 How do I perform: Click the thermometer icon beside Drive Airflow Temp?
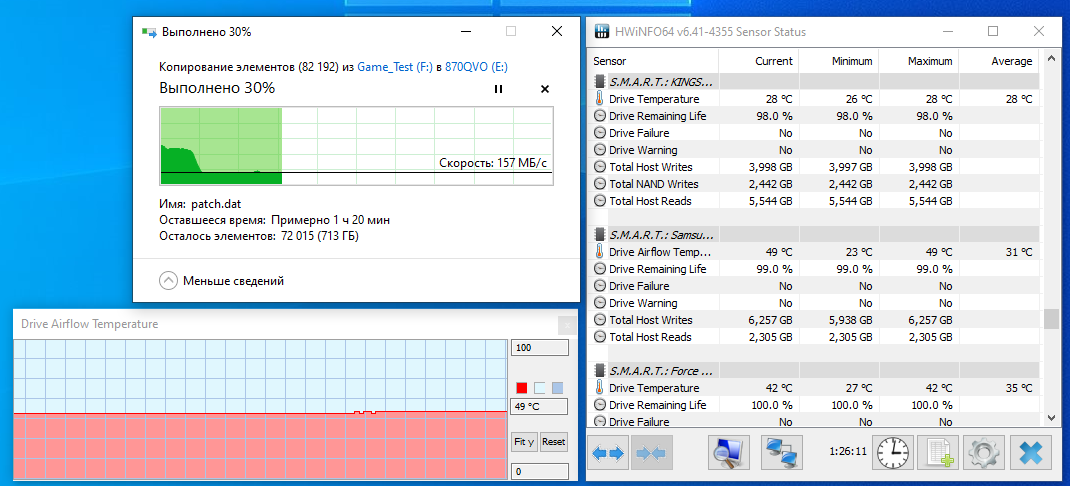tap(599, 252)
